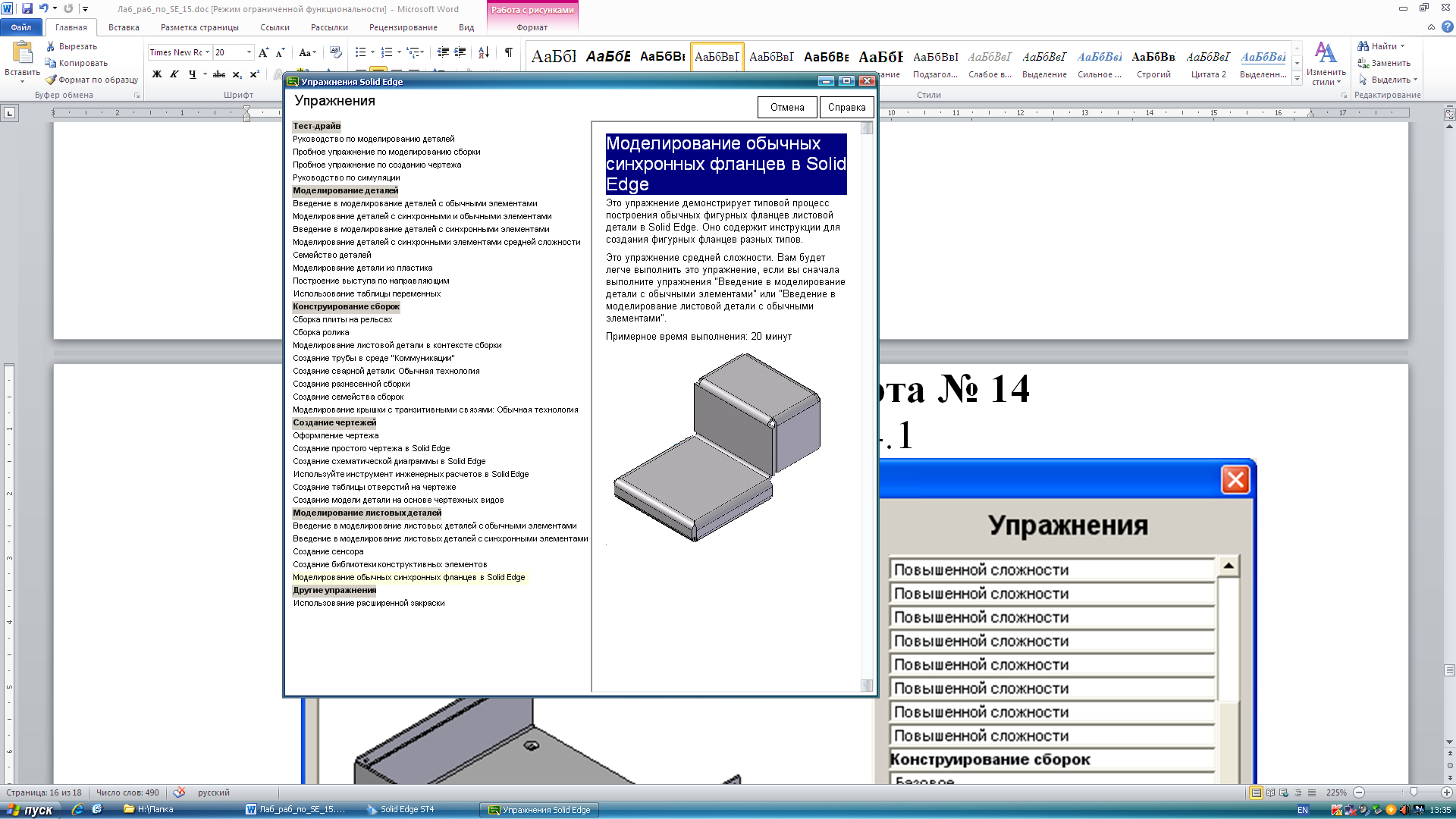Click Replace (Заменить) in the editing group
The image size is (1456, 819).
click(x=1384, y=63)
